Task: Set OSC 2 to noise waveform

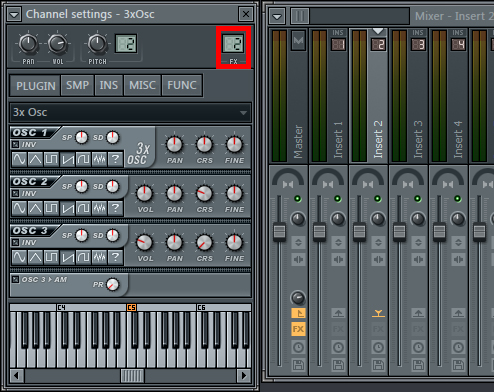Action: pyautogui.click(x=99, y=208)
